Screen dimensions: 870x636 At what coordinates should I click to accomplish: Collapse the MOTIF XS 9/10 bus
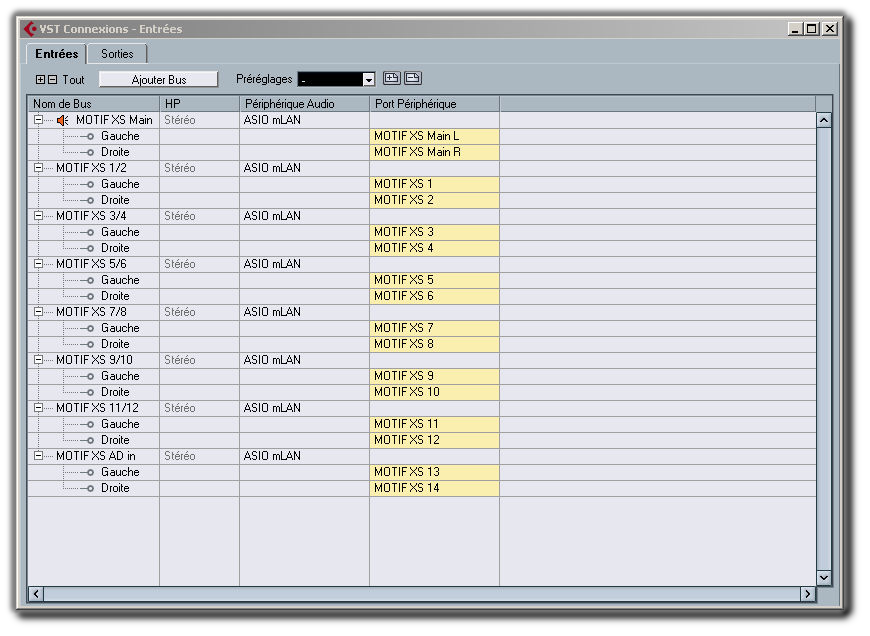pyautogui.click(x=38, y=360)
